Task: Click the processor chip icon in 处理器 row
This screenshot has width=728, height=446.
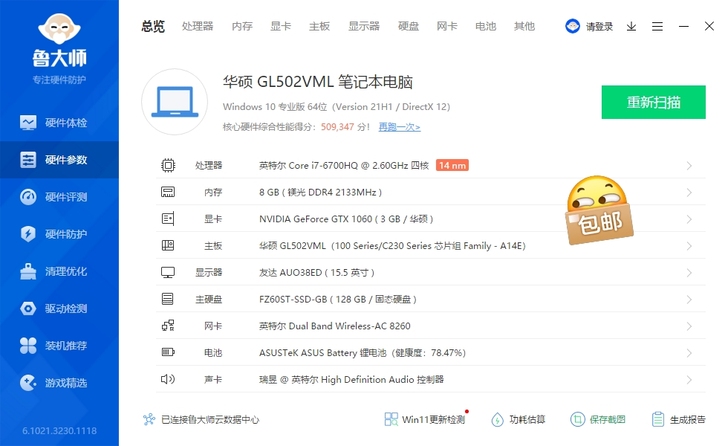Action: click(168, 165)
